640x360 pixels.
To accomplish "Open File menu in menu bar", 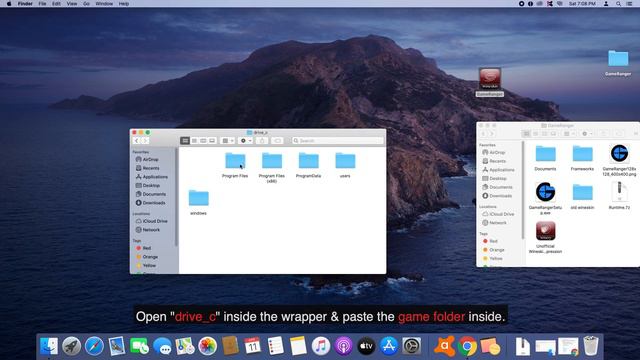I will point(42,4).
